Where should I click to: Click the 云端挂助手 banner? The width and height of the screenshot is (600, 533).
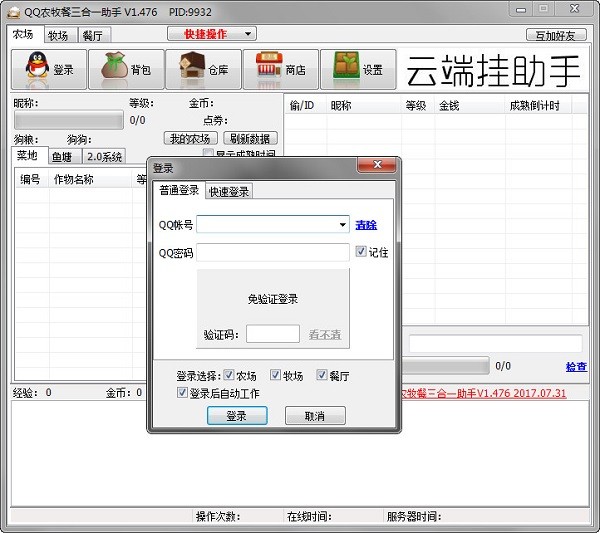[x=492, y=70]
